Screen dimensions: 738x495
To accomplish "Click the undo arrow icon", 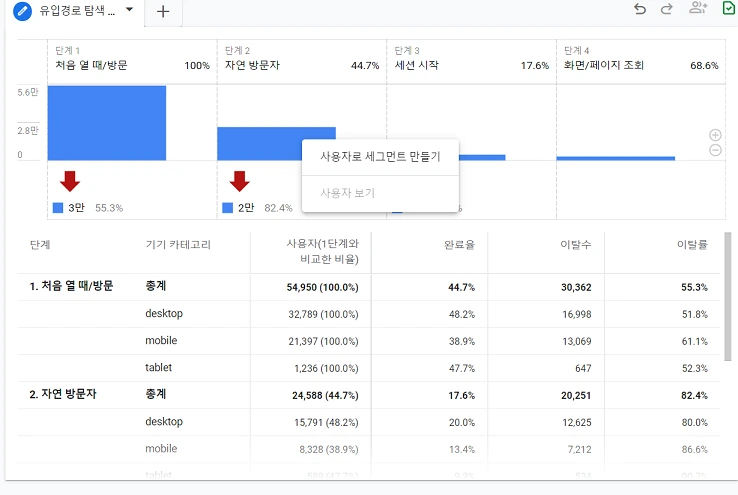I will [x=640, y=9].
